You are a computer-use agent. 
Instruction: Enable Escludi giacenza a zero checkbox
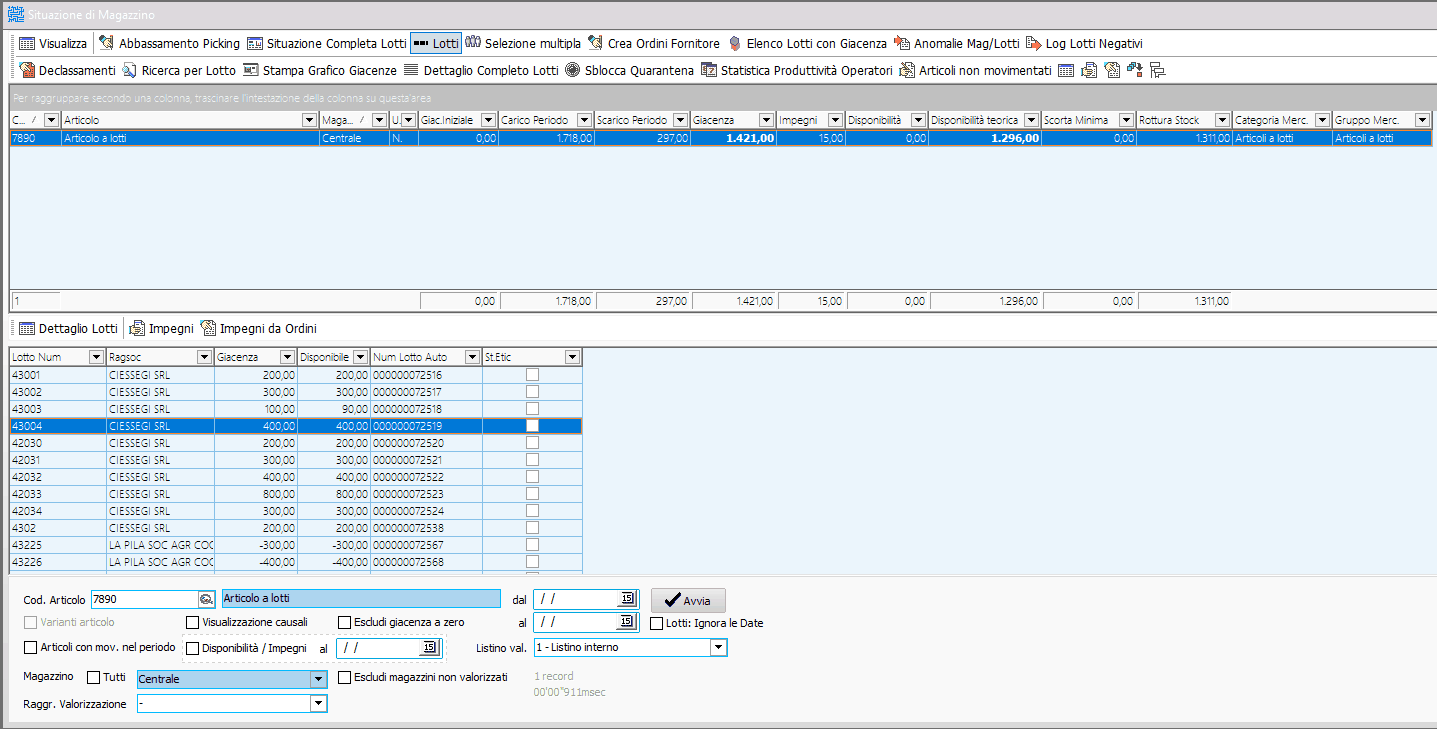[345, 622]
